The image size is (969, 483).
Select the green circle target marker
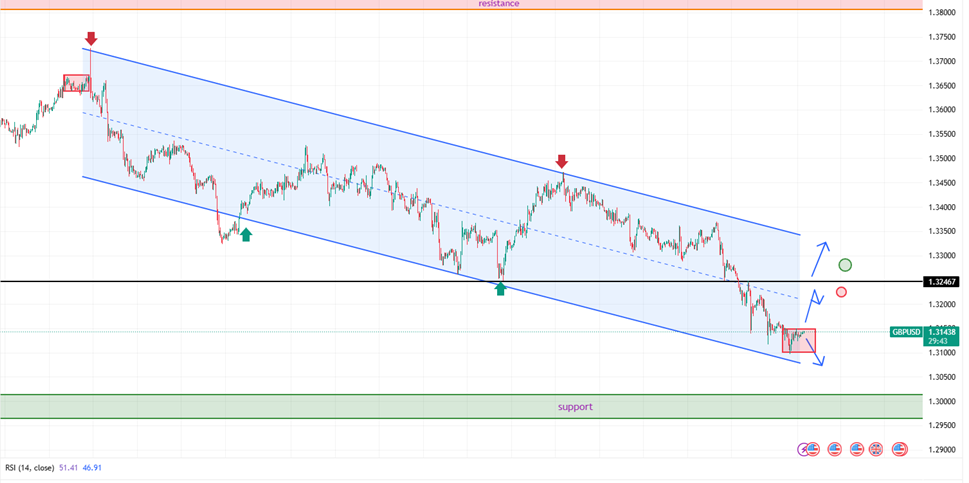click(x=846, y=265)
